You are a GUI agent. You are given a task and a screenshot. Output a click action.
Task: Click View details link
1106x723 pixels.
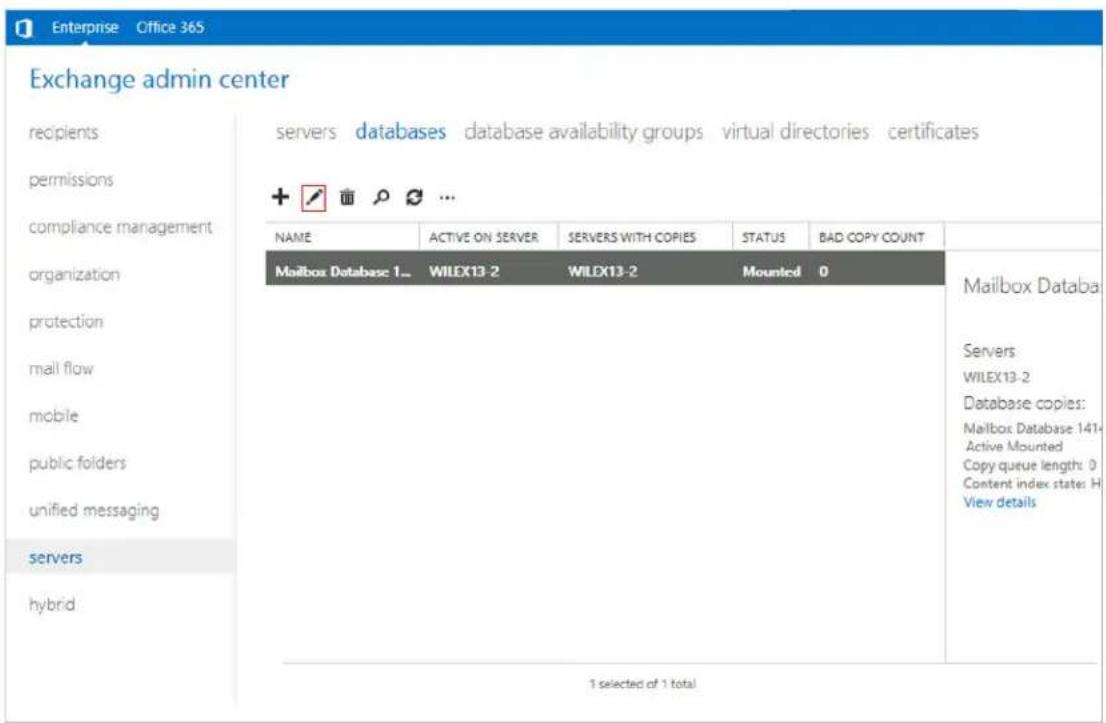pyautogui.click(x=999, y=502)
